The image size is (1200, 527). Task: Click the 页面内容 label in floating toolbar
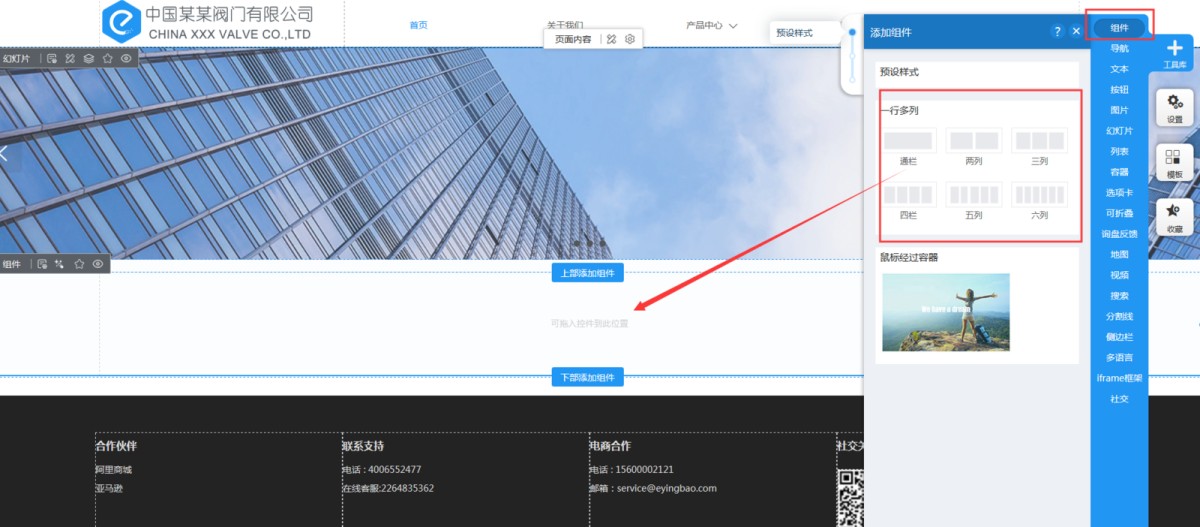tap(573, 39)
